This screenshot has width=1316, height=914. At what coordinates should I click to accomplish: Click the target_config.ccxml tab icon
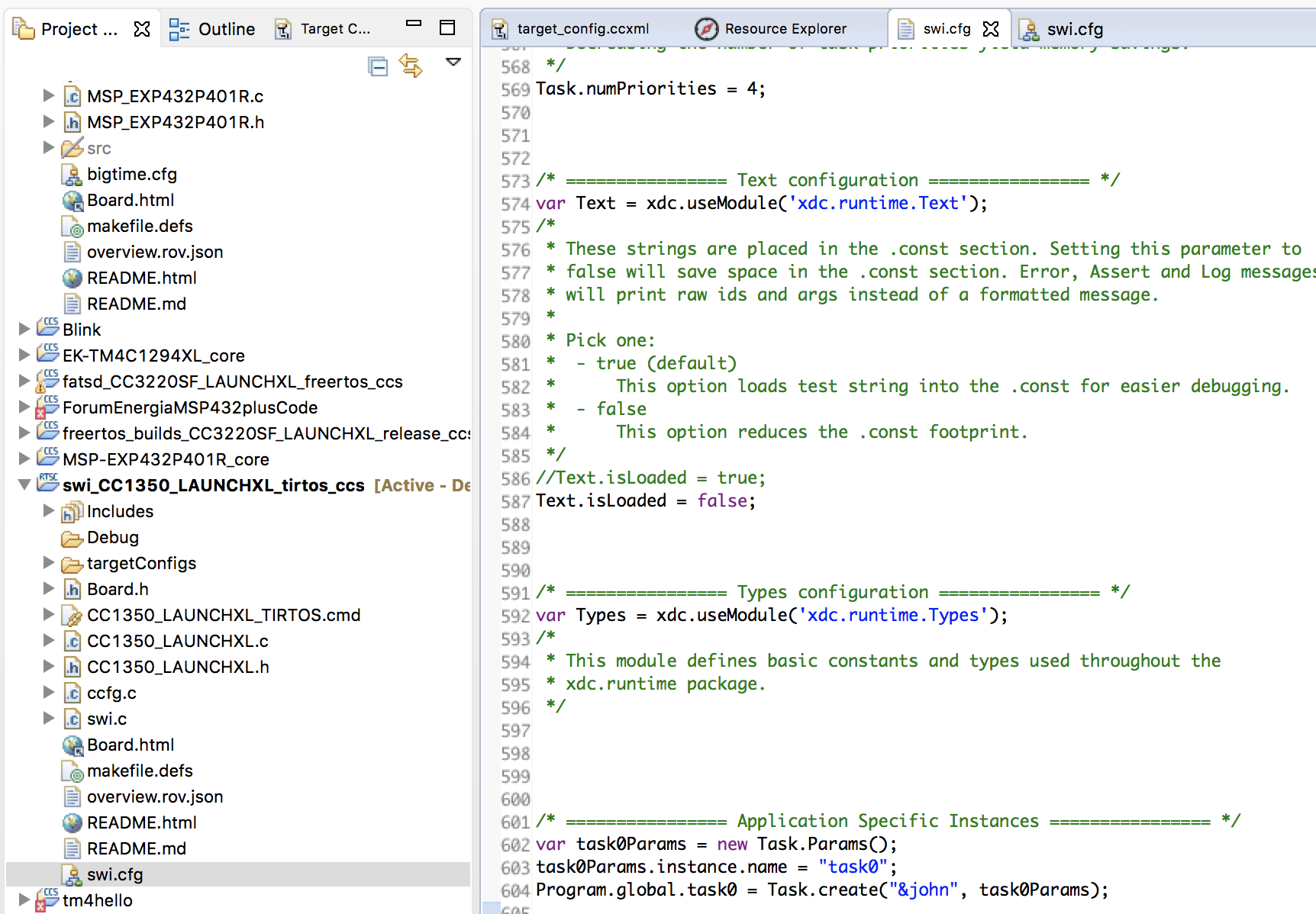(501, 28)
